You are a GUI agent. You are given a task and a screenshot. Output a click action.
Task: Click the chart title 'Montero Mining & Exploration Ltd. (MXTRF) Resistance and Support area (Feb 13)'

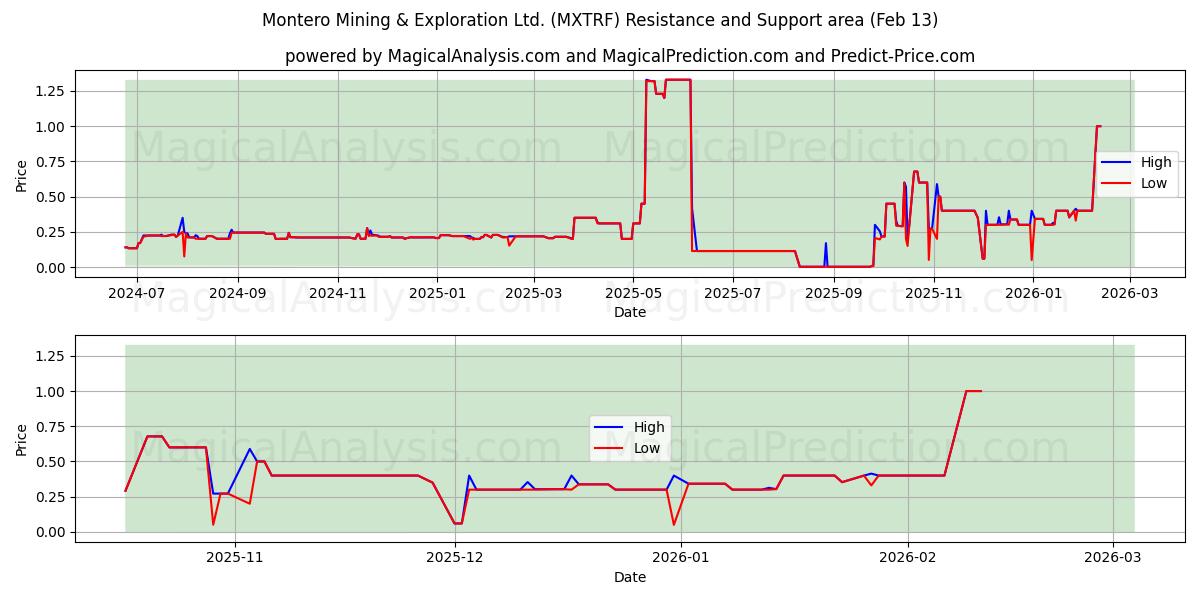pos(600,20)
